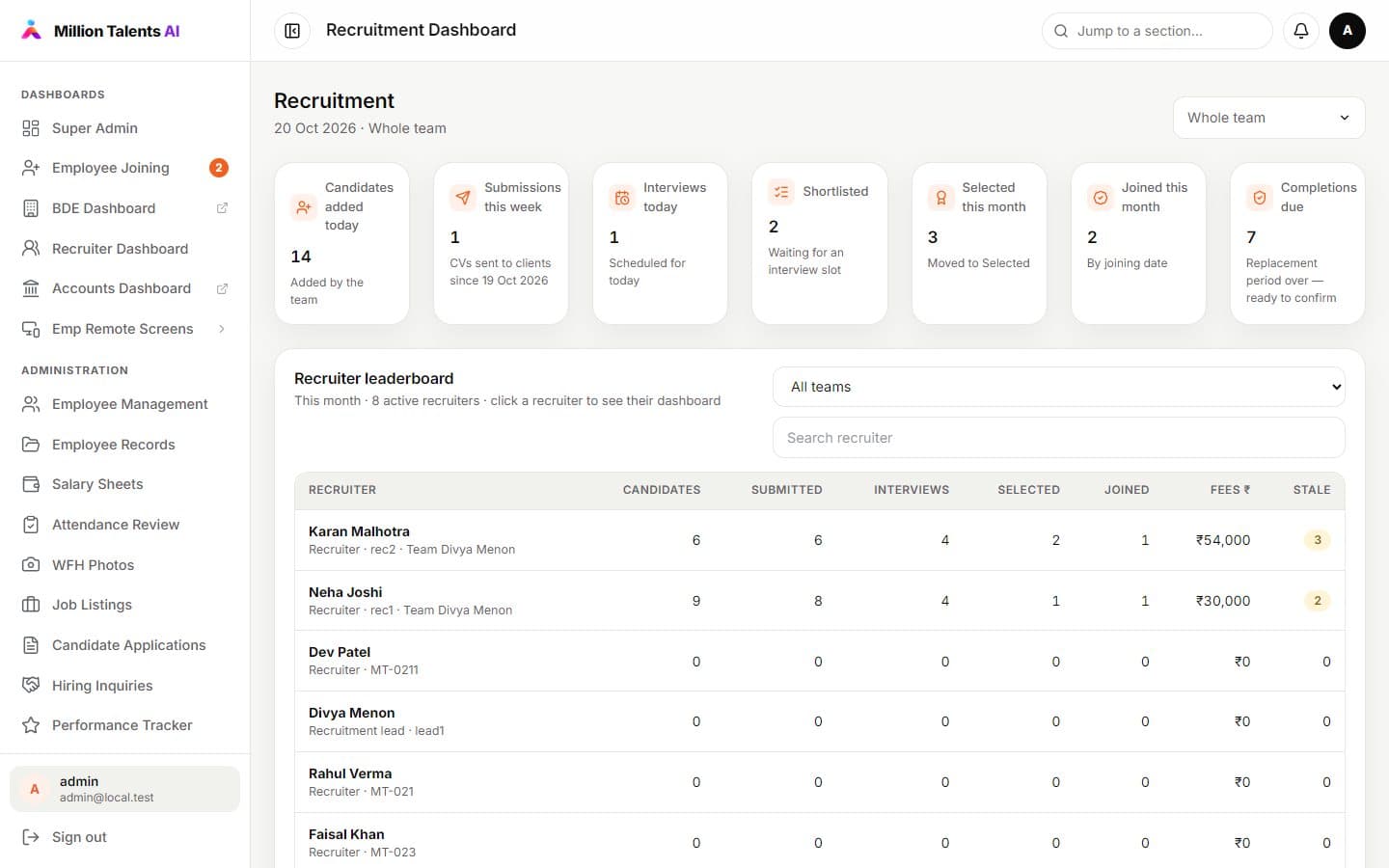Click the search magnifier icon in top bar
Viewport: 1389px width, 868px height.
click(x=1061, y=31)
